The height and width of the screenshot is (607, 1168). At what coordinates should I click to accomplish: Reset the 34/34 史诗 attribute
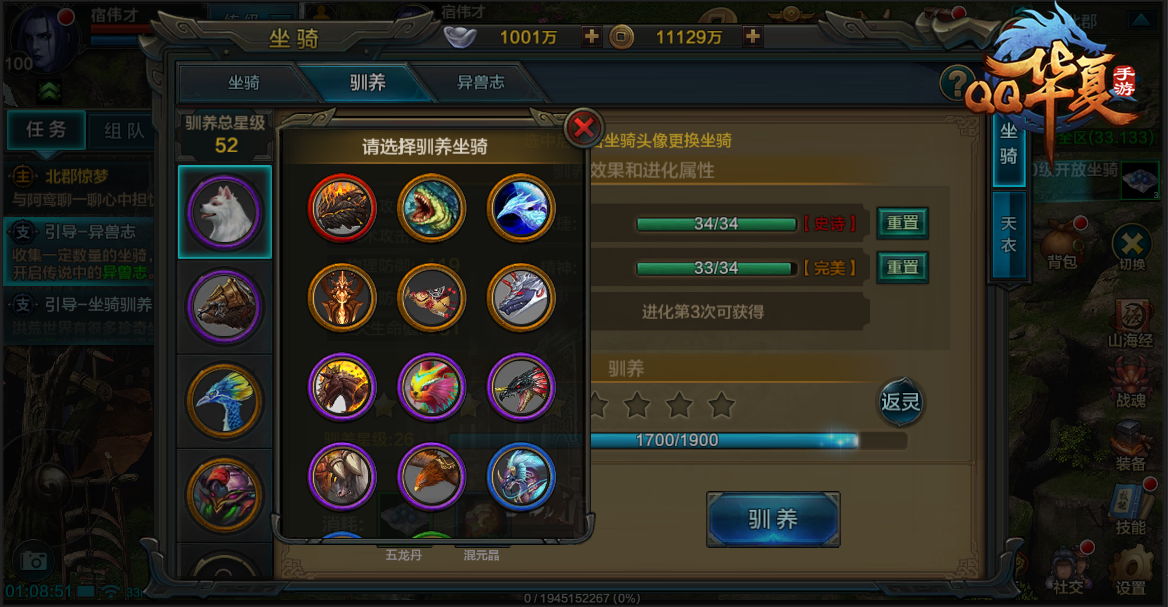902,223
